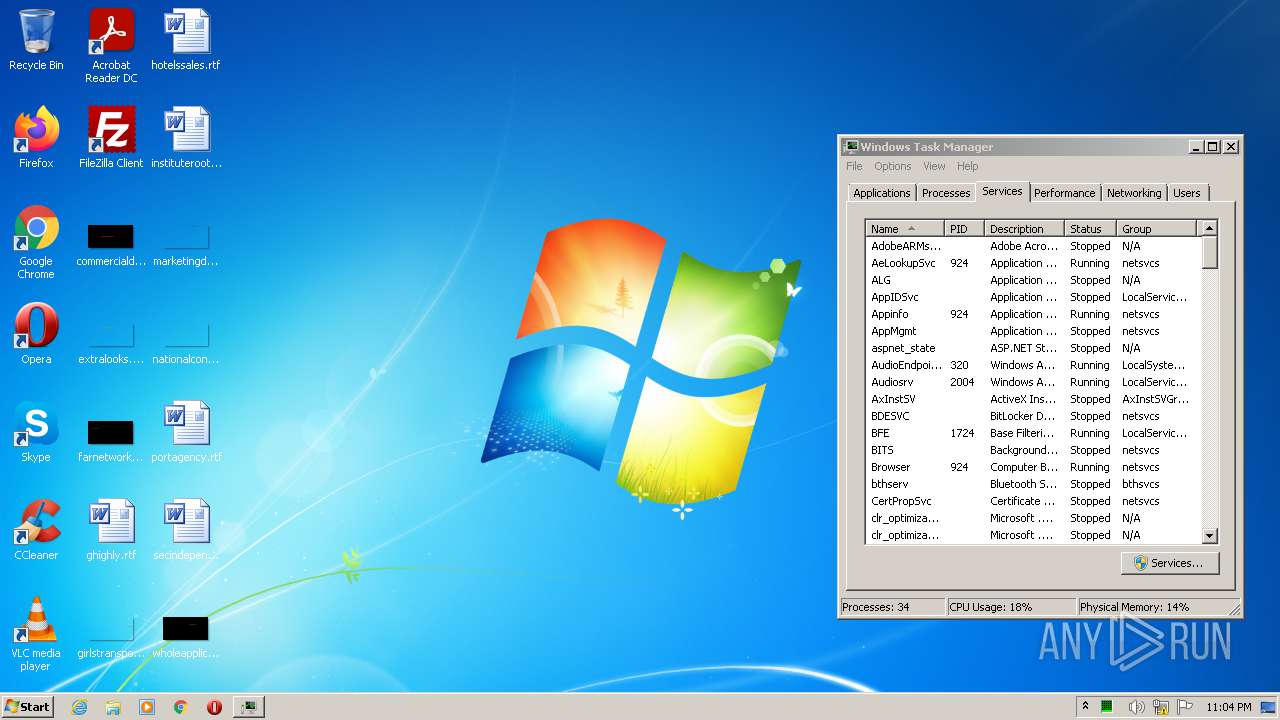Image resolution: width=1280 pixels, height=720 pixels.
Task: Select Google Chrome desktop shortcut
Action: [36, 242]
